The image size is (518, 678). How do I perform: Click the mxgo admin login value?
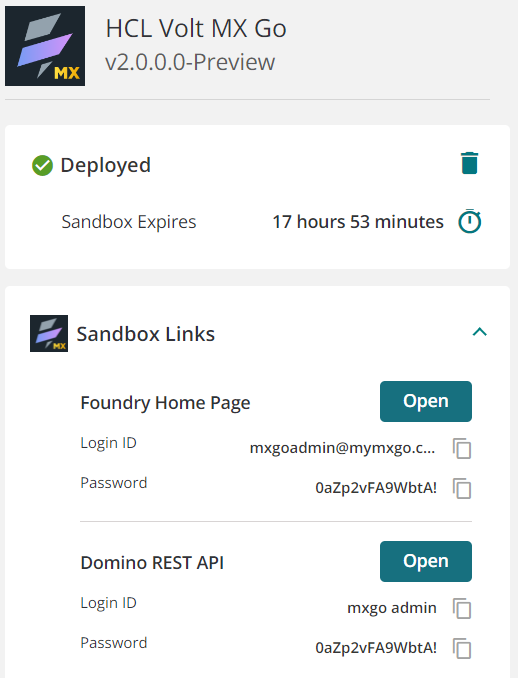point(392,608)
